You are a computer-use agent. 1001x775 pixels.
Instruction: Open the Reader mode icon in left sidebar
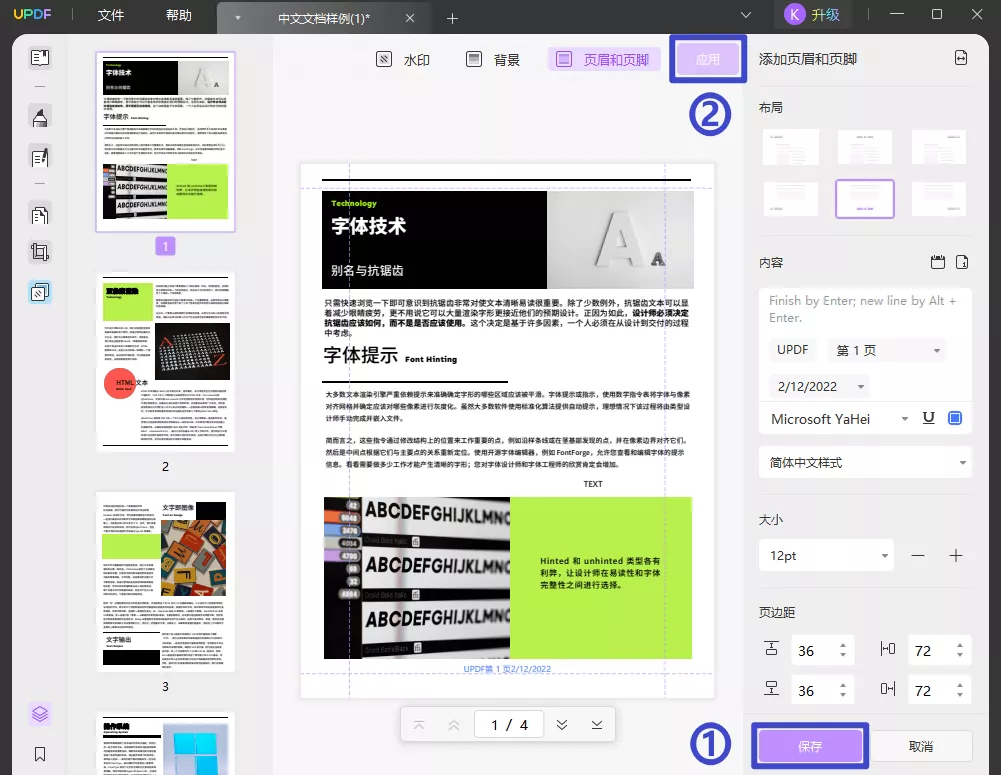(x=40, y=58)
